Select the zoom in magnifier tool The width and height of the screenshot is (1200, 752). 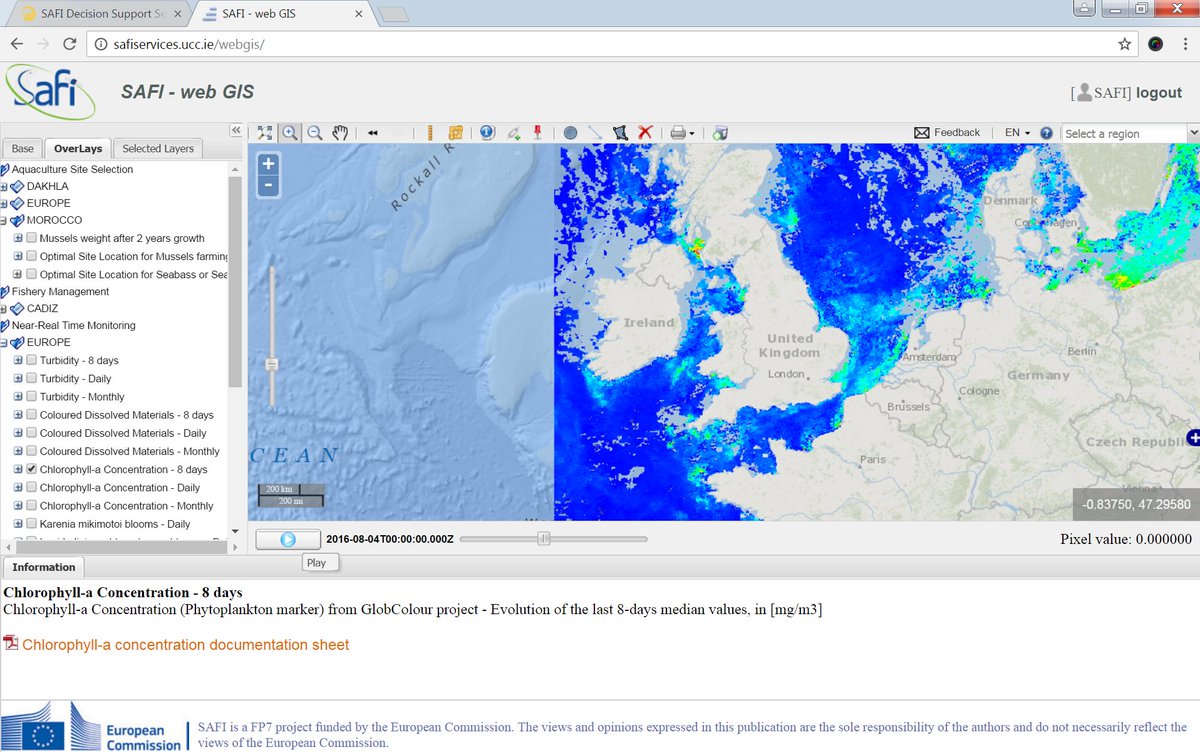[x=290, y=133]
